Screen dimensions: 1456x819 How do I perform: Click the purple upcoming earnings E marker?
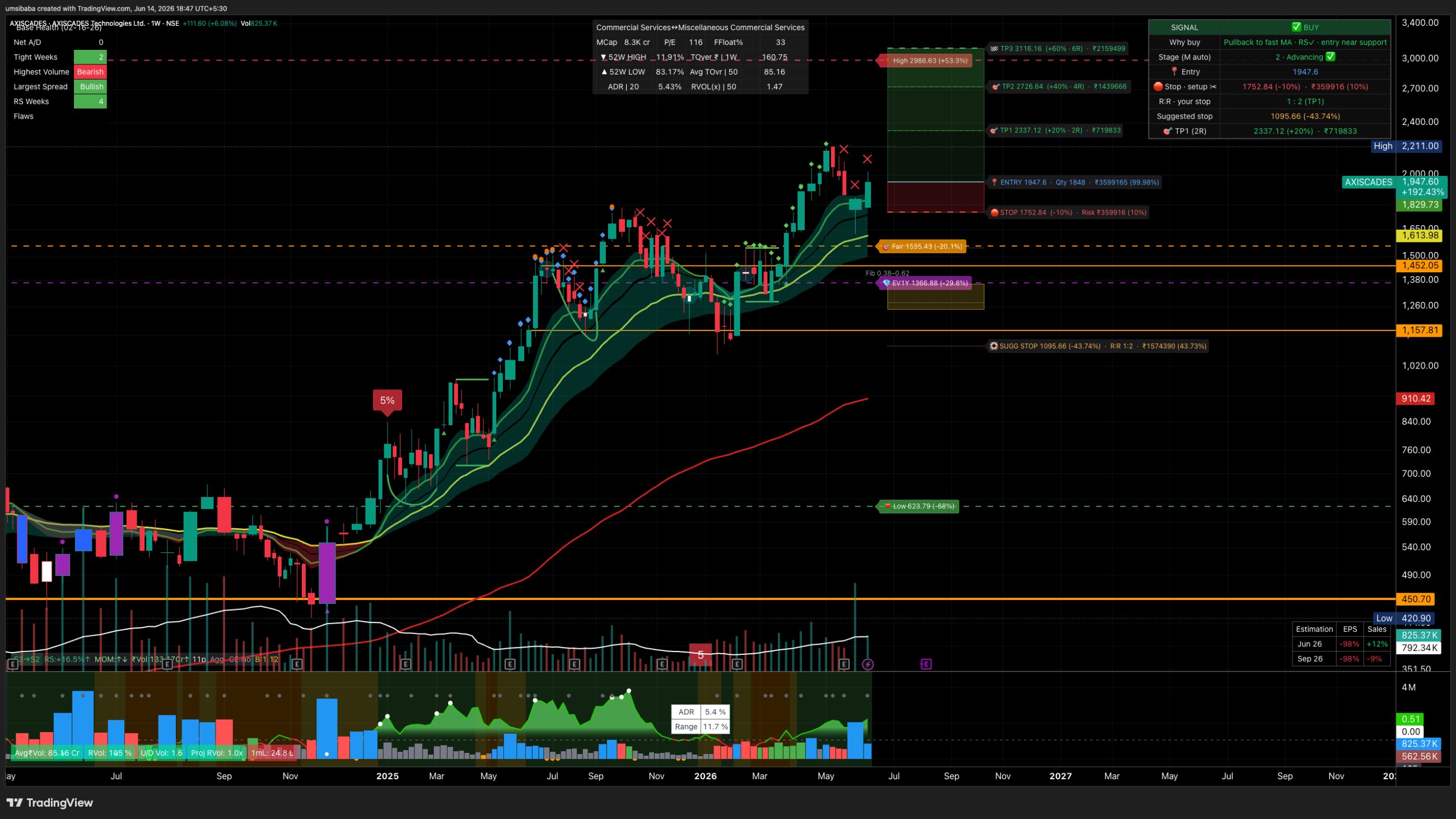pos(926,664)
